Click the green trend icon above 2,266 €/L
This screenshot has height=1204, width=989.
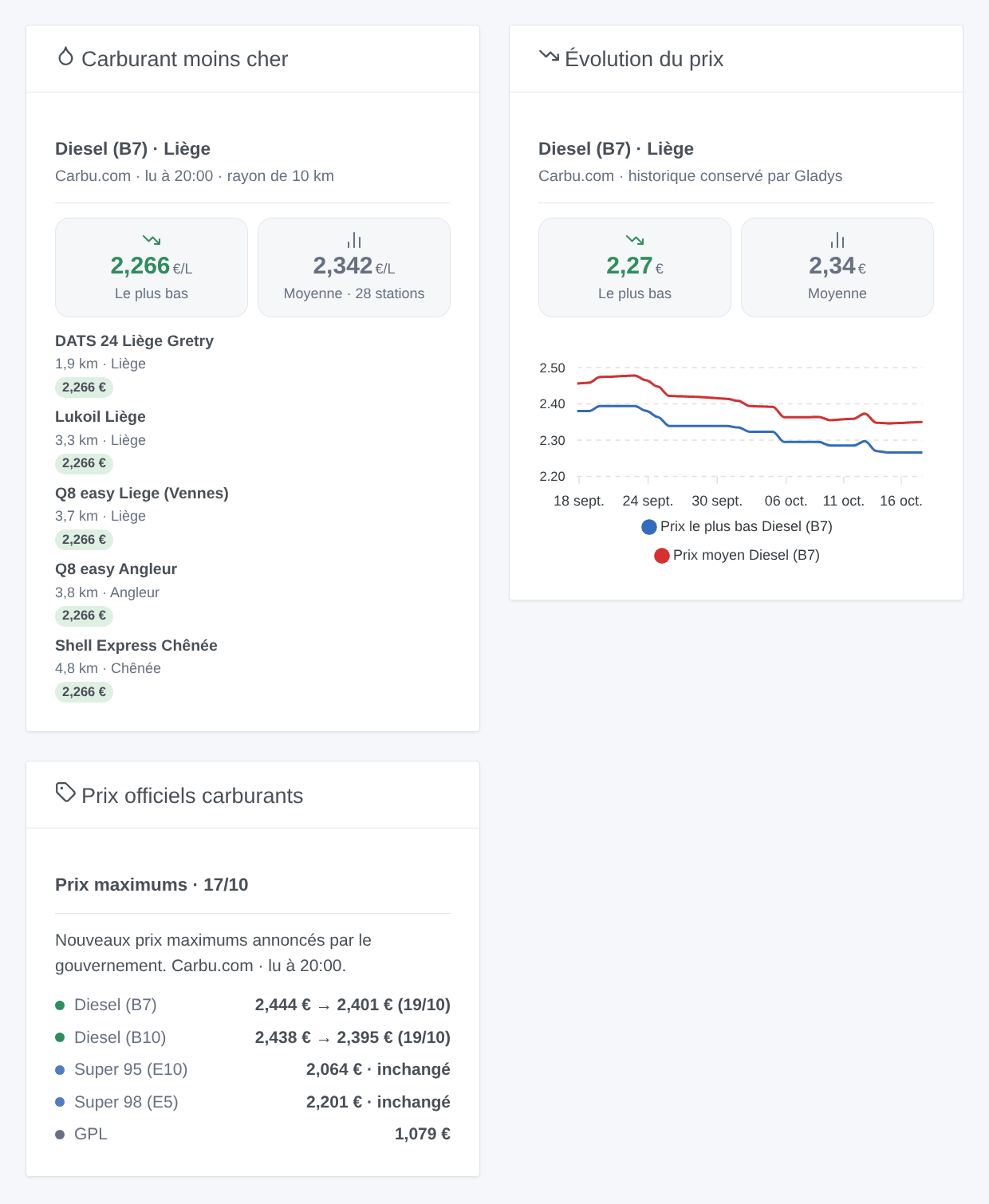pyautogui.click(x=152, y=239)
